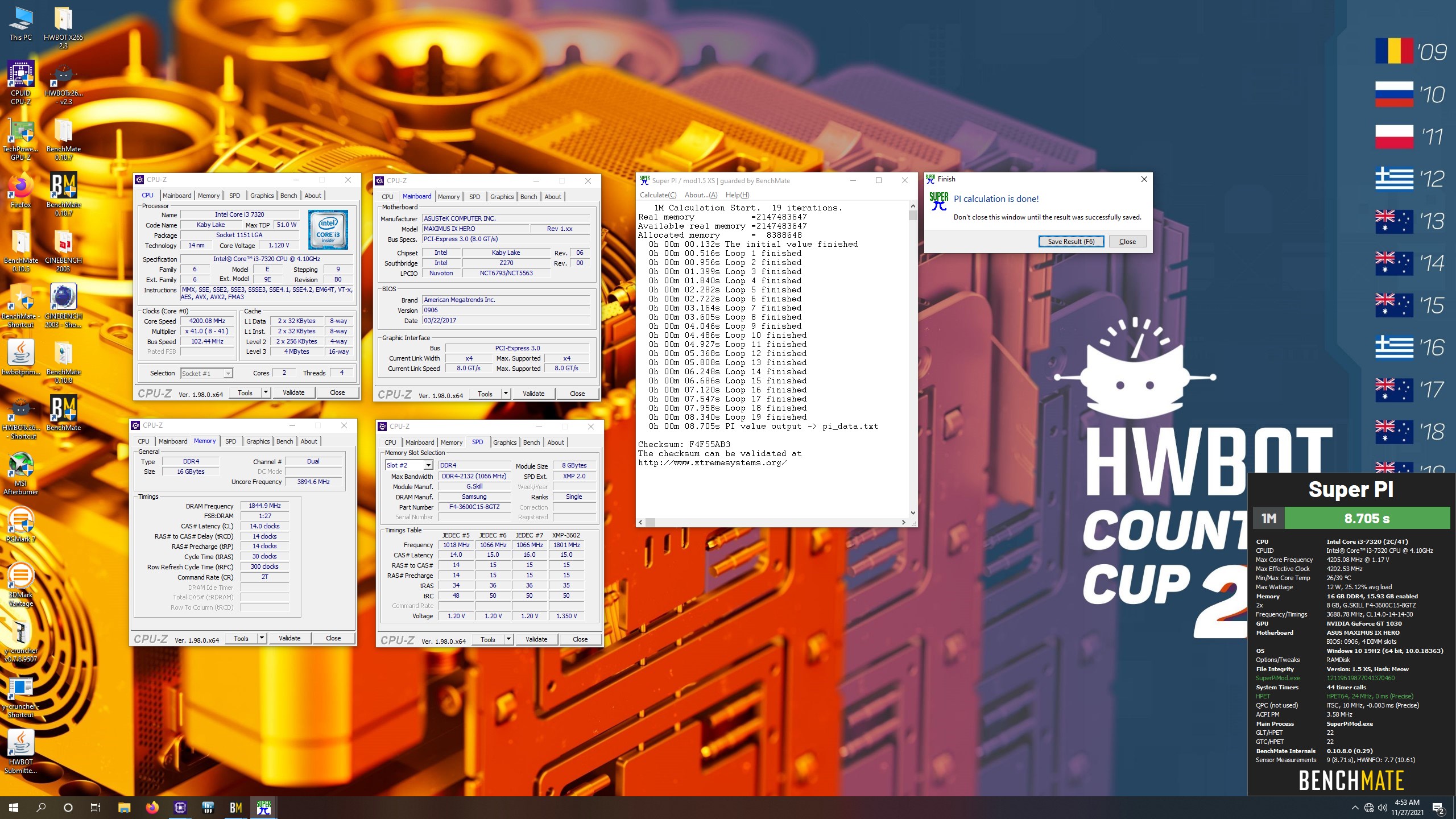Switch to Super PI taskbar icon
Viewport: 1456px width, 819px height.
coord(264,808)
